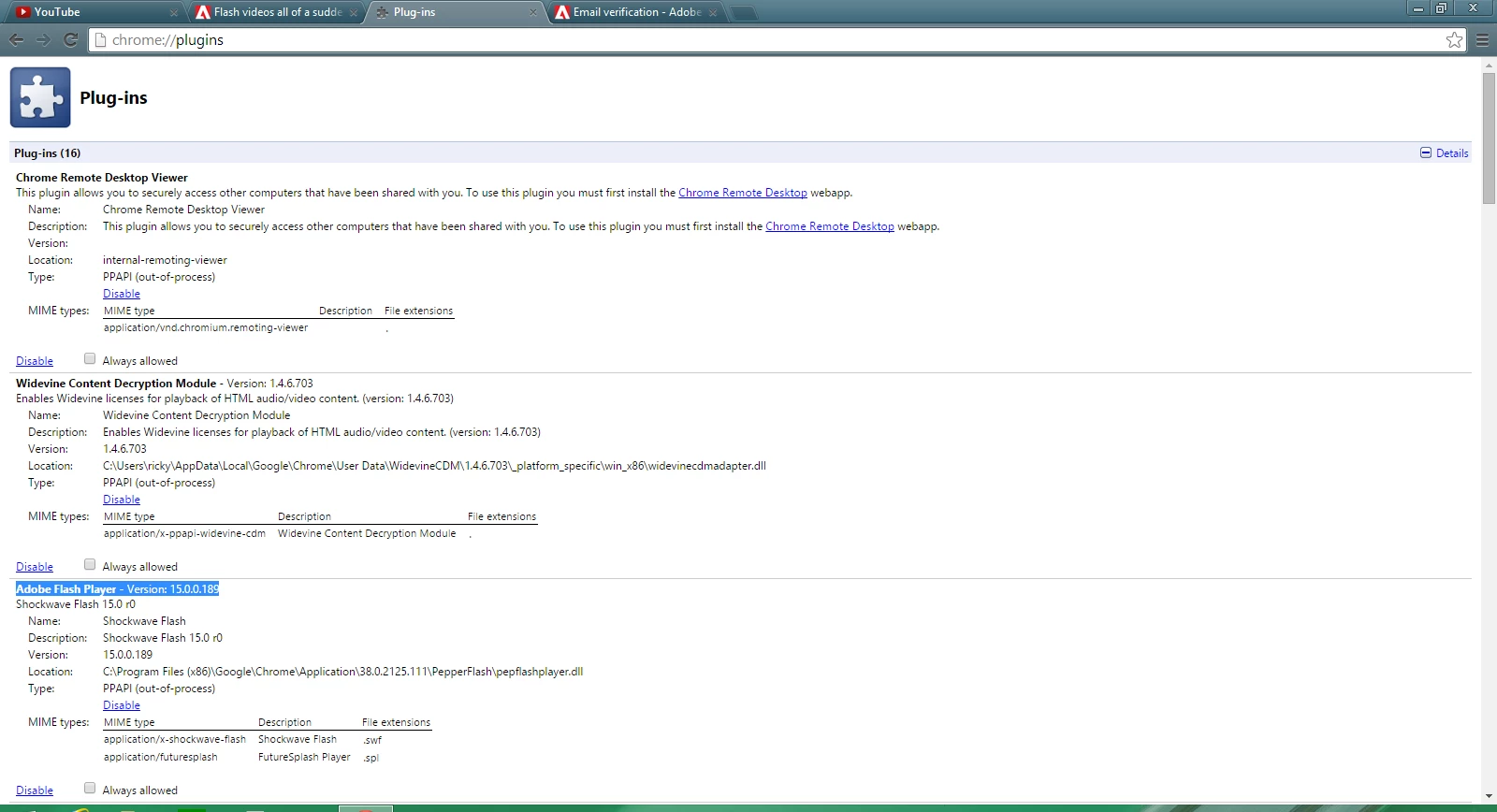This screenshot has height=812, width=1497.
Task: Click the page icon in the address bar
Action: pyautogui.click(x=101, y=40)
